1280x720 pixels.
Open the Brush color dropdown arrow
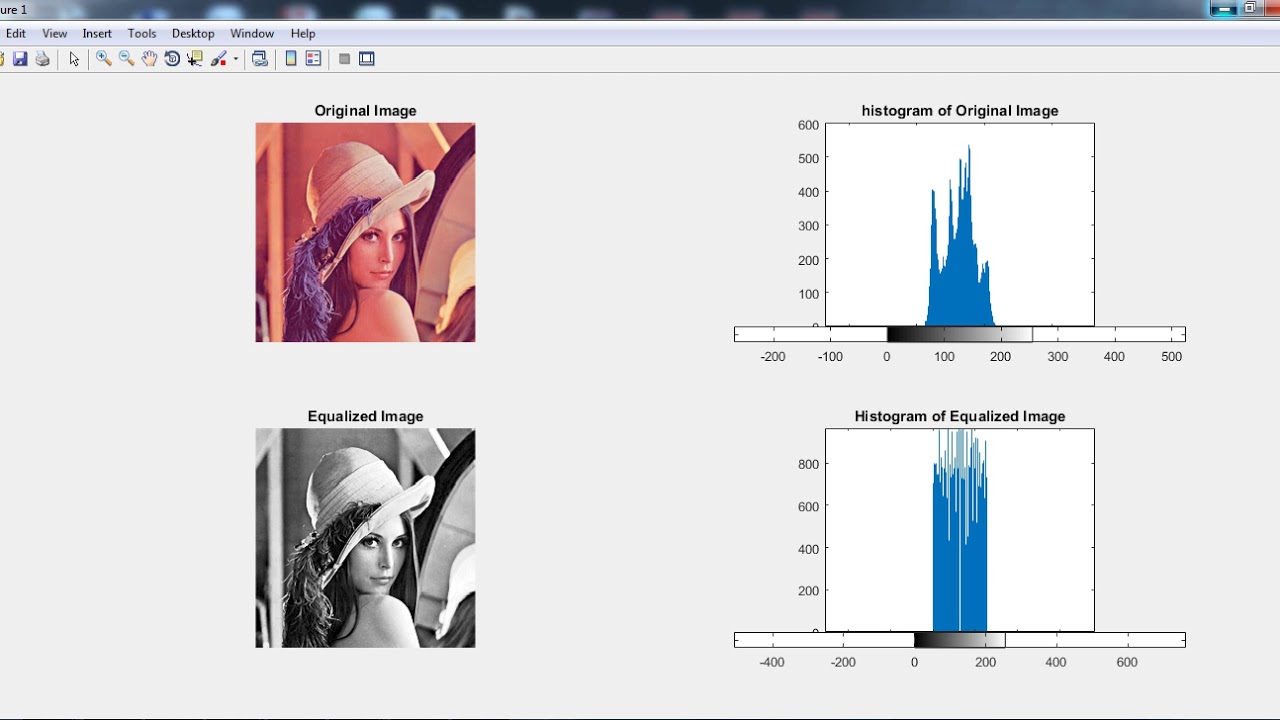pos(236,59)
